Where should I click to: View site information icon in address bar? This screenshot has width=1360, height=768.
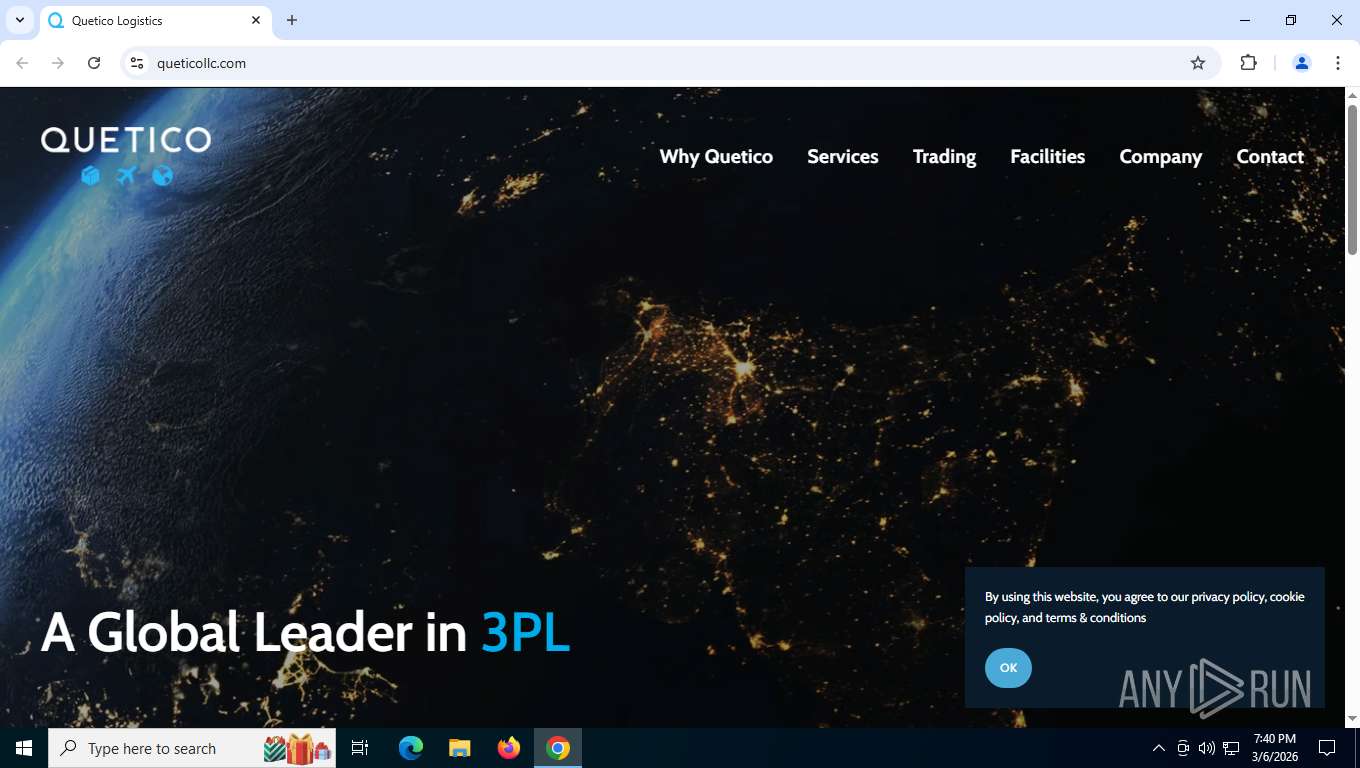(137, 63)
